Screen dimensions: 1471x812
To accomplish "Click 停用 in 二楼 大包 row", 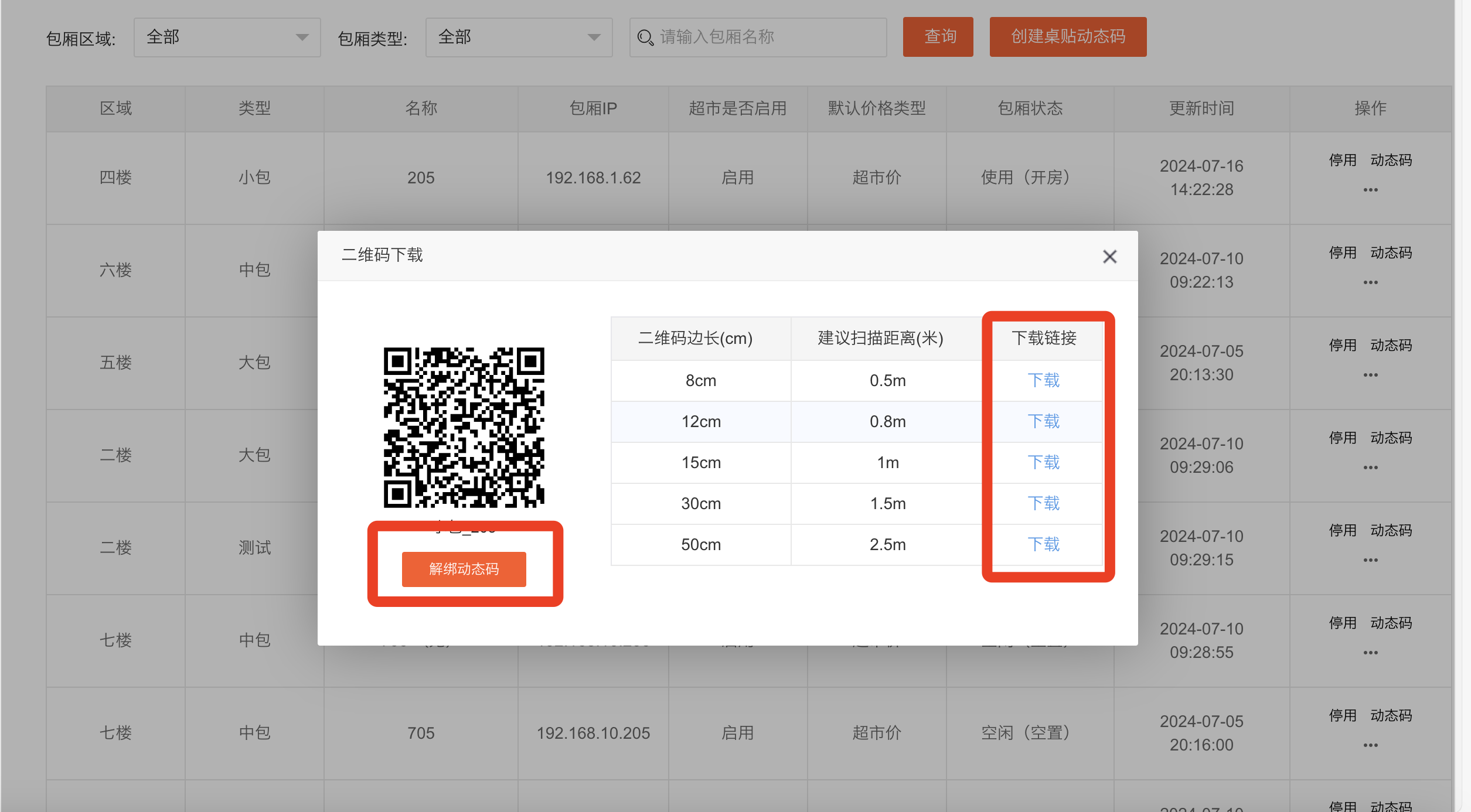I will point(1343,438).
